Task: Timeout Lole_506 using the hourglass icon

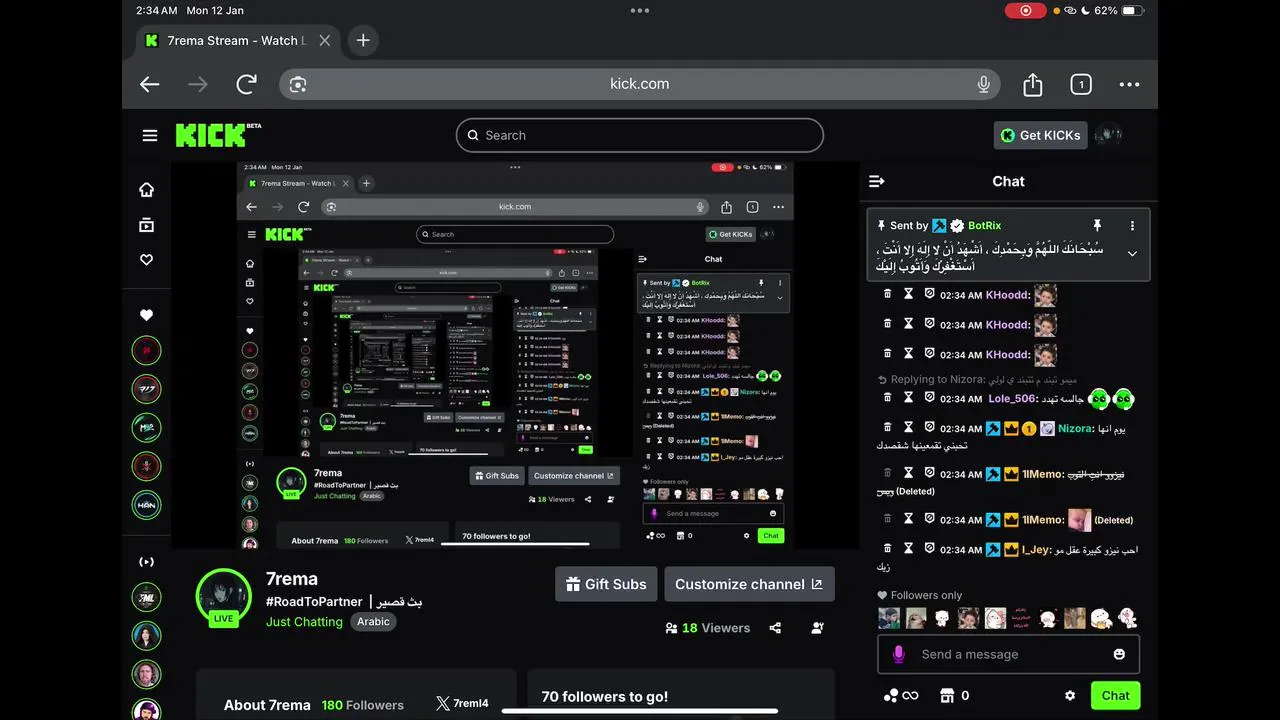Action: (908, 398)
